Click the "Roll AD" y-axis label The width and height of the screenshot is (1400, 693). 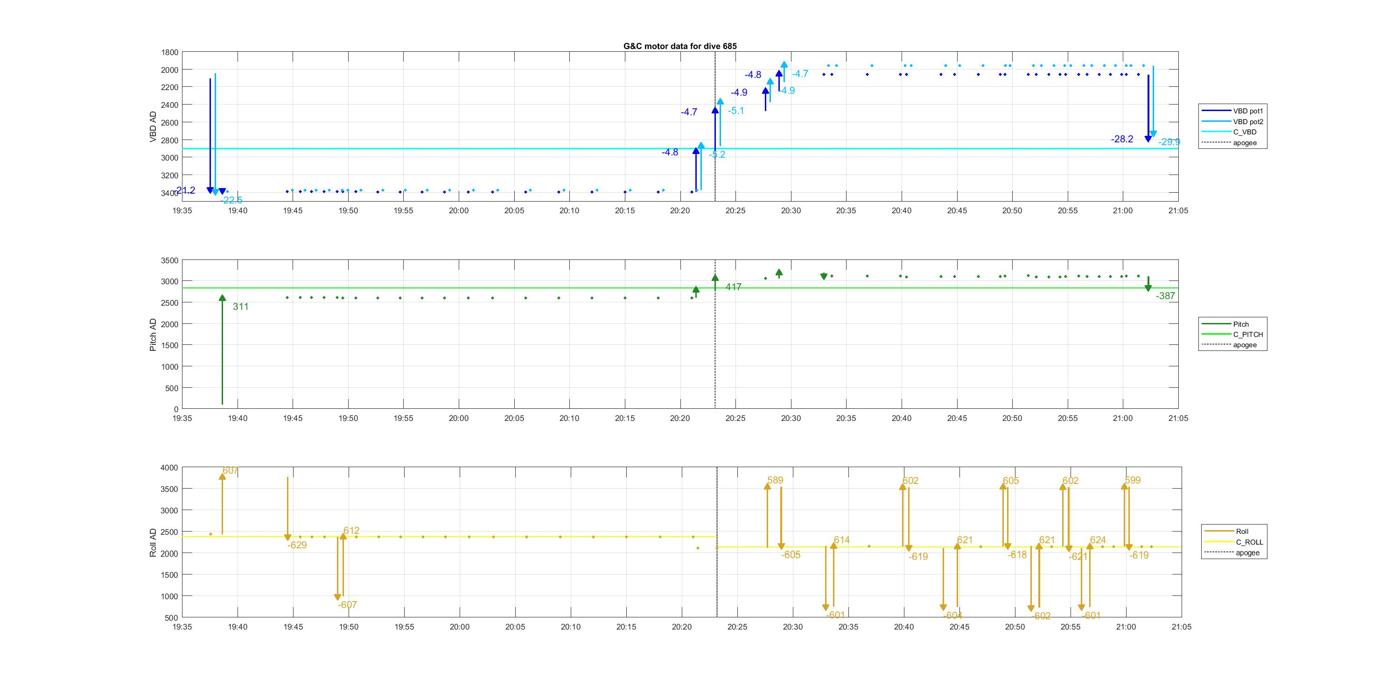[x=154, y=541]
